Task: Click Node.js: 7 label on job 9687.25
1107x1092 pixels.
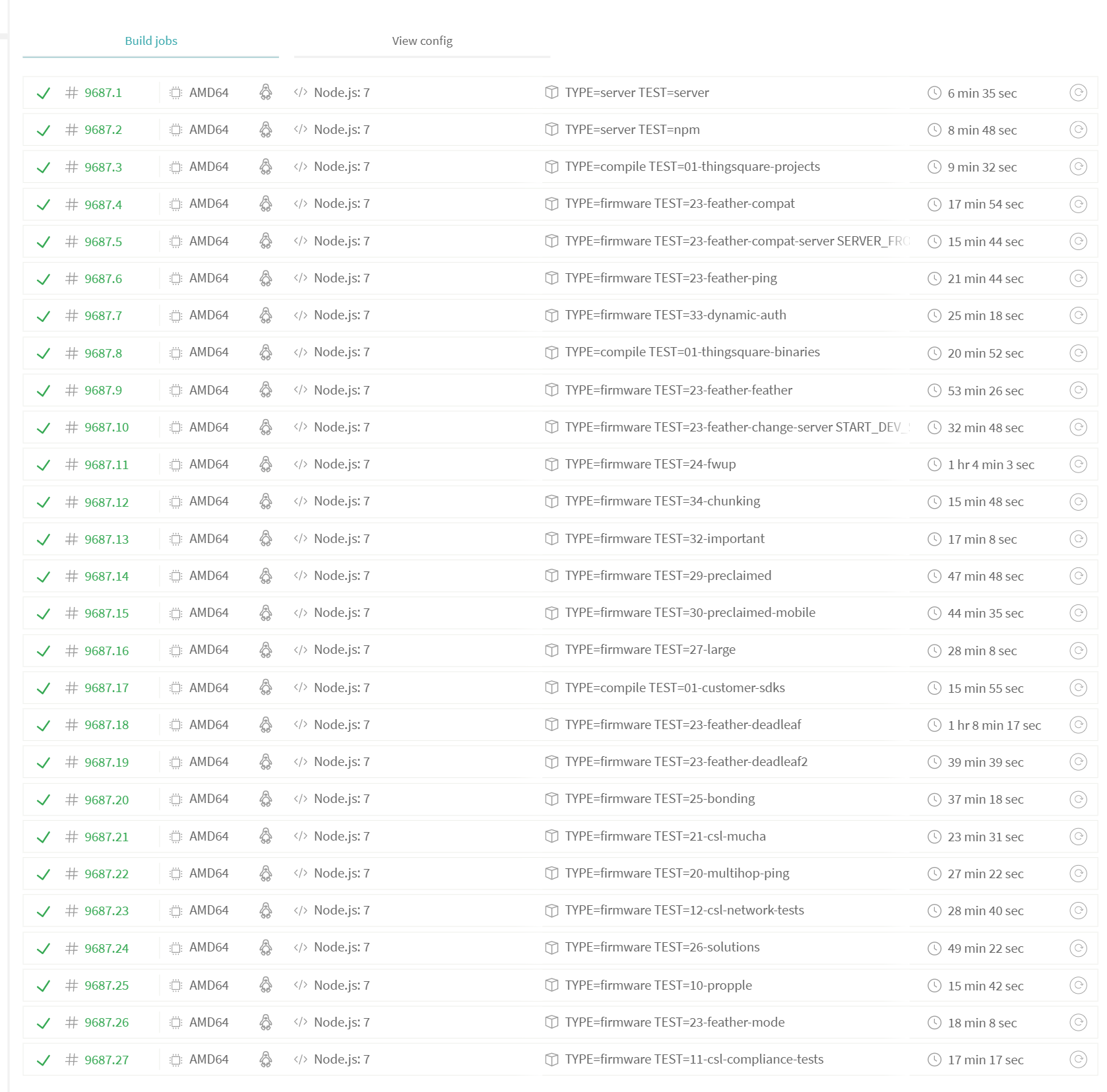Action: (x=342, y=985)
